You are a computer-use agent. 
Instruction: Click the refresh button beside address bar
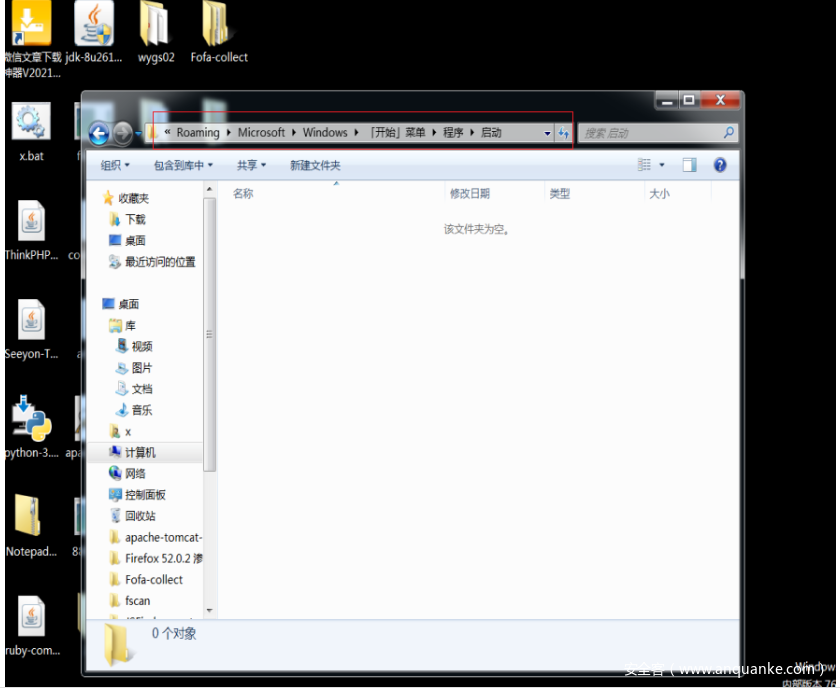[563, 133]
